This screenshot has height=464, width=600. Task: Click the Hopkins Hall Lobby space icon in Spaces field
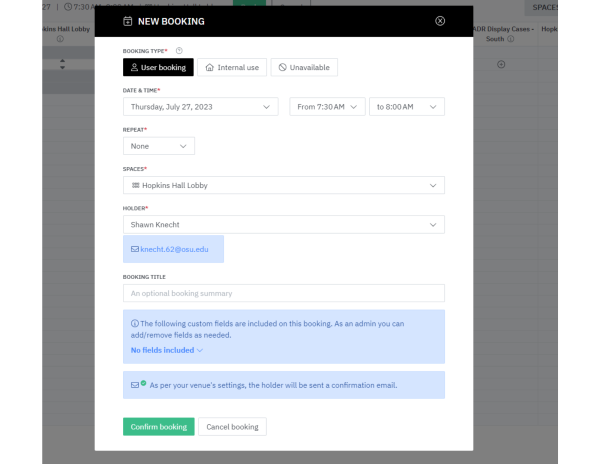click(x=135, y=185)
